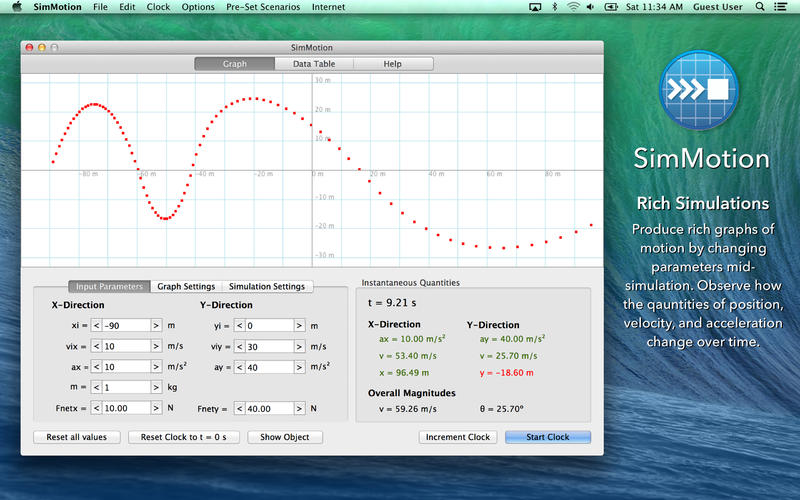Decrease viy with the left arrow
800x500 pixels.
click(x=240, y=346)
